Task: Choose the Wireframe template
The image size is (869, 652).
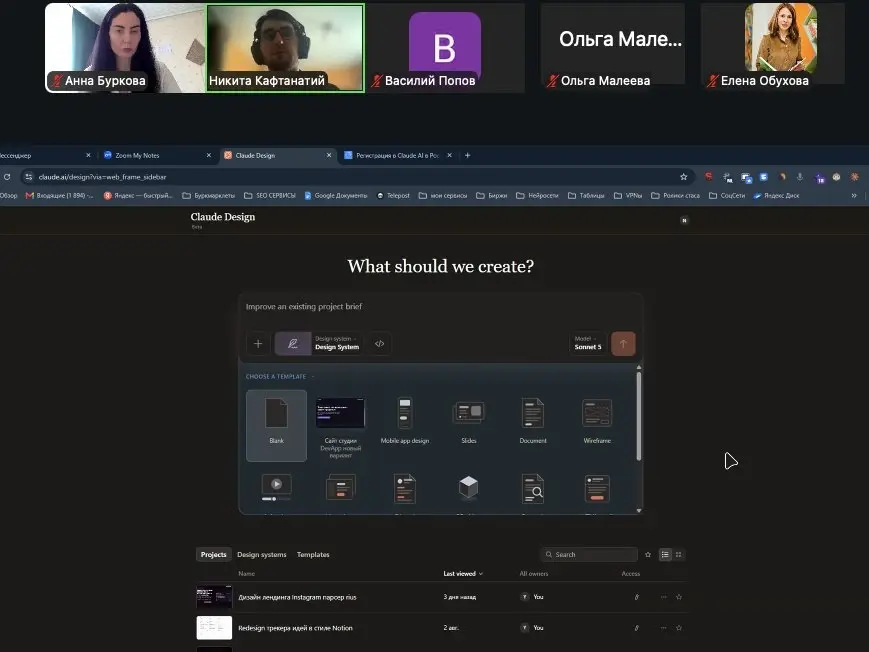Action: (597, 421)
